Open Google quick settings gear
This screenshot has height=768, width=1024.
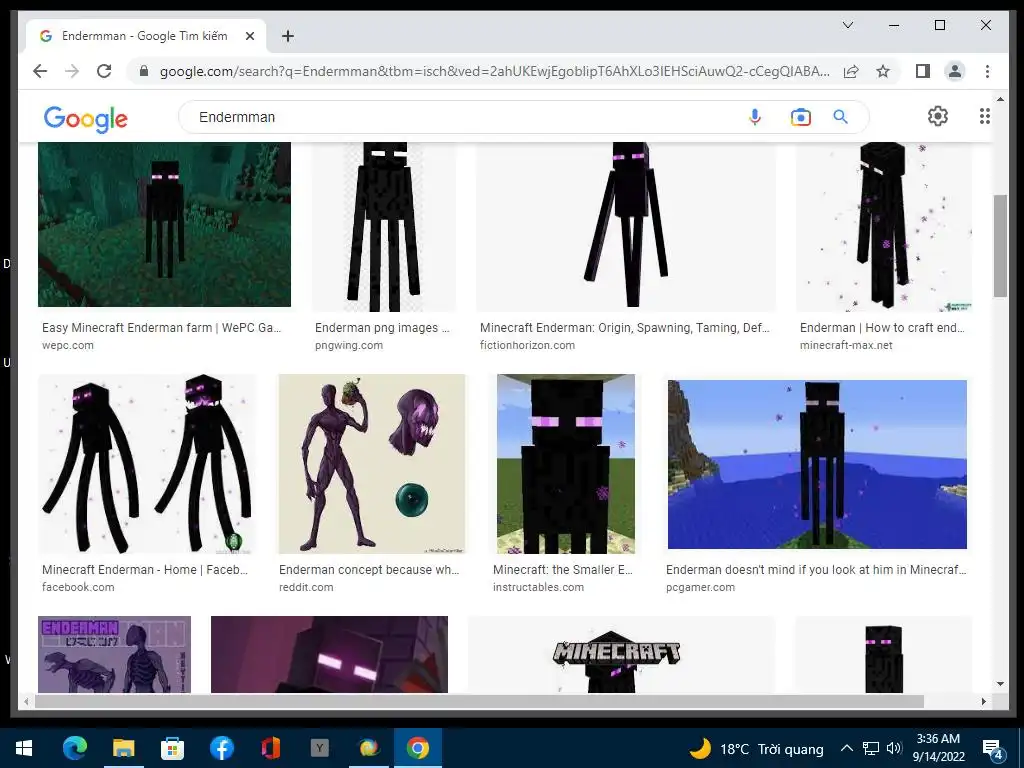point(938,116)
